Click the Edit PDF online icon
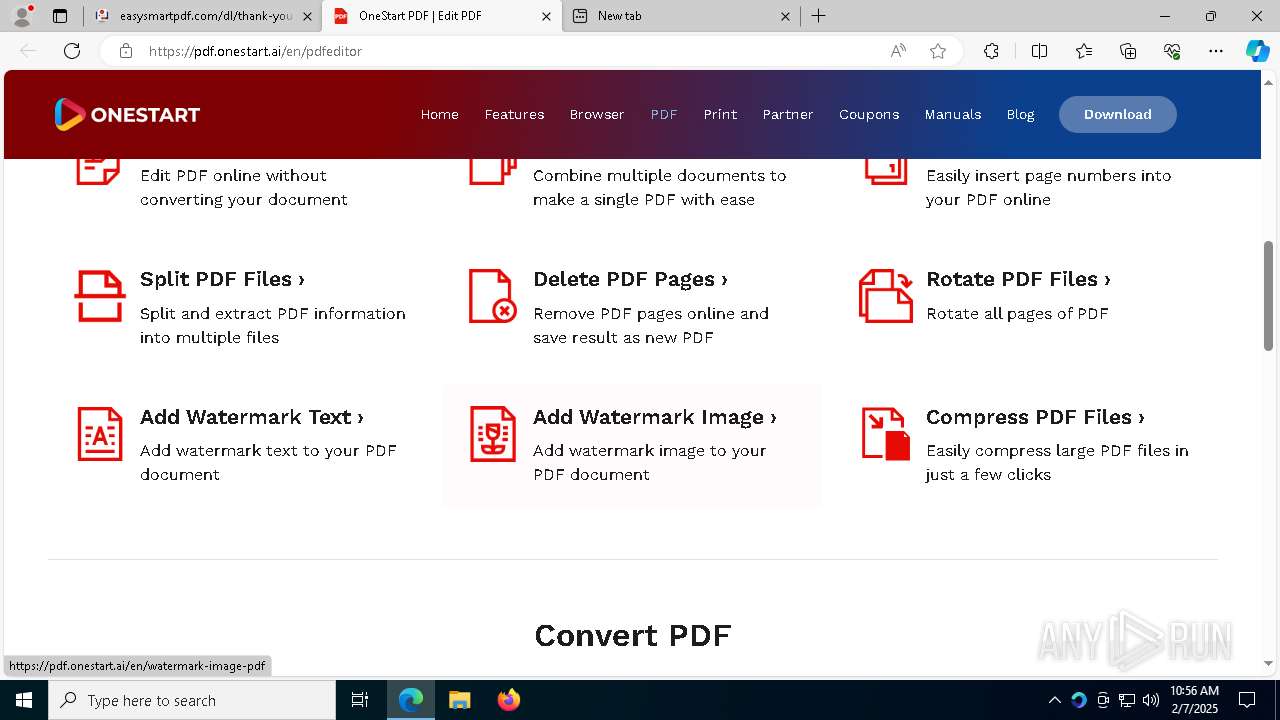The height and width of the screenshot is (720, 1280). point(98,171)
